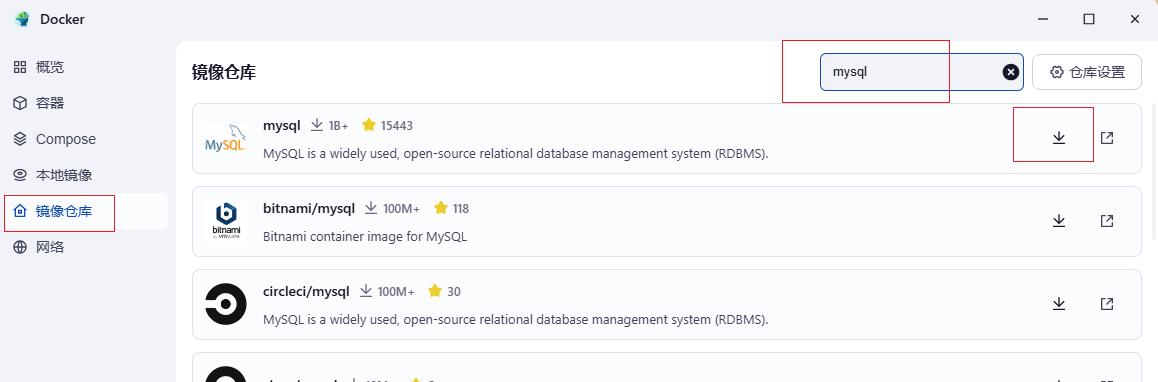Click the CircleCI logo thumbnail
This screenshot has height=382, width=1158.
tap(225, 304)
